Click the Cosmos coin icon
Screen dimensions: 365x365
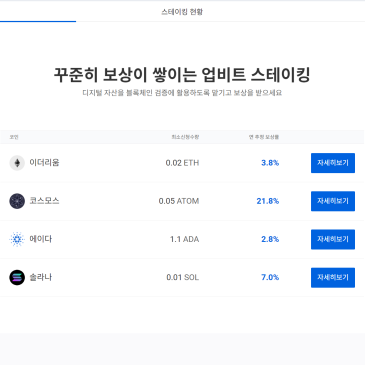(17, 201)
